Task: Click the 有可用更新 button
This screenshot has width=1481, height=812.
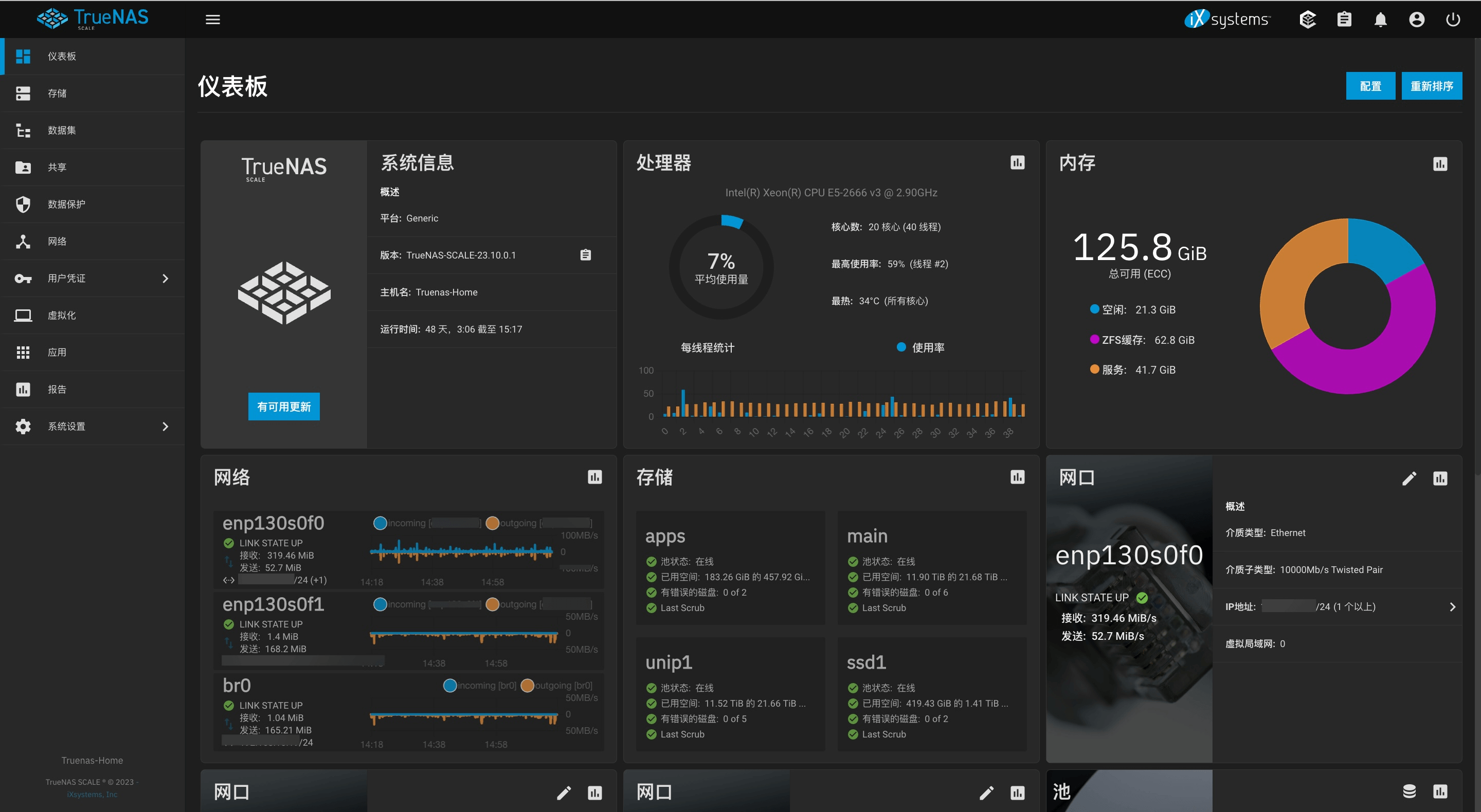Action: pyautogui.click(x=283, y=407)
